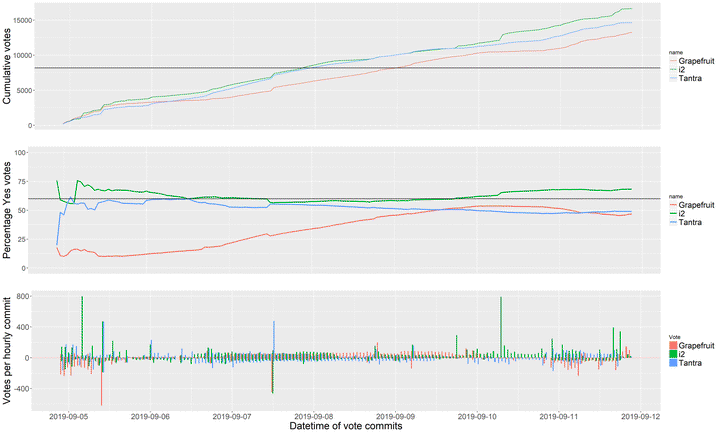The height and width of the screenshot is (432, 720).
Task: Select Tantra label in Cumulative votes legend
Action: click(690, 79)
